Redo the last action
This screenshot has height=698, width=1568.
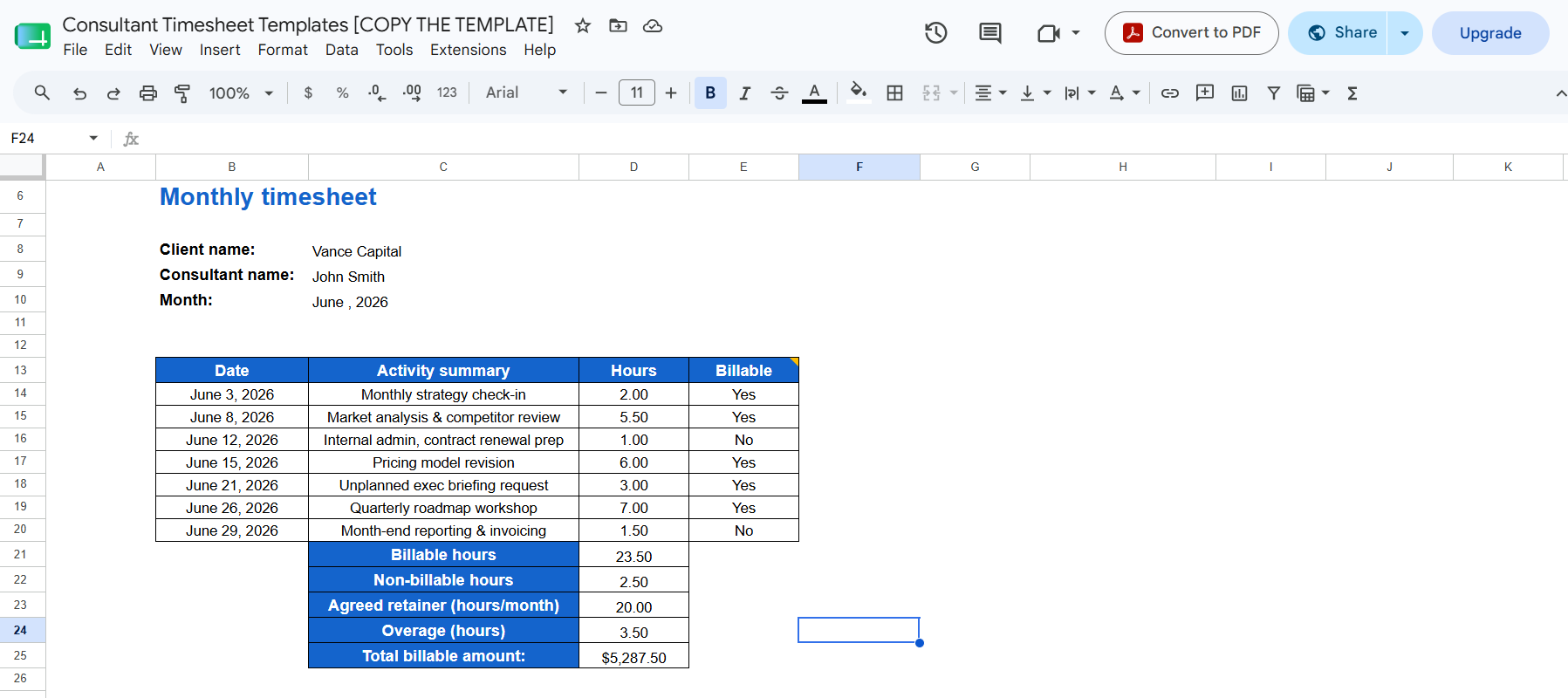tap(113, 92)
